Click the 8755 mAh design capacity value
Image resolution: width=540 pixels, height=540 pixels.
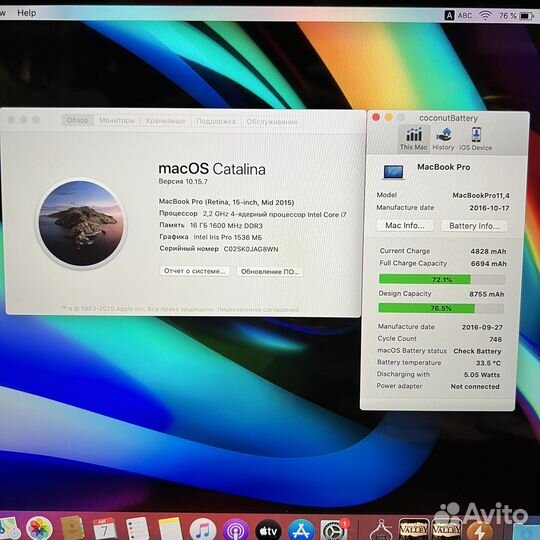[x=487, y=294]
